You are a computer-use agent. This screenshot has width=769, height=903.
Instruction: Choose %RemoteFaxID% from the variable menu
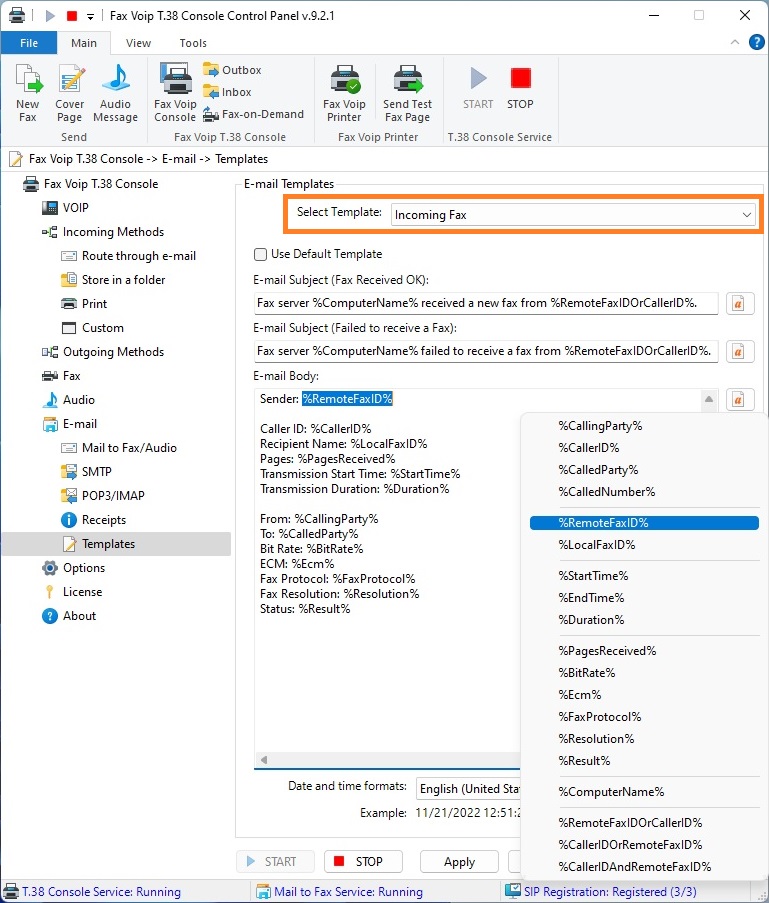pos(644,523)
